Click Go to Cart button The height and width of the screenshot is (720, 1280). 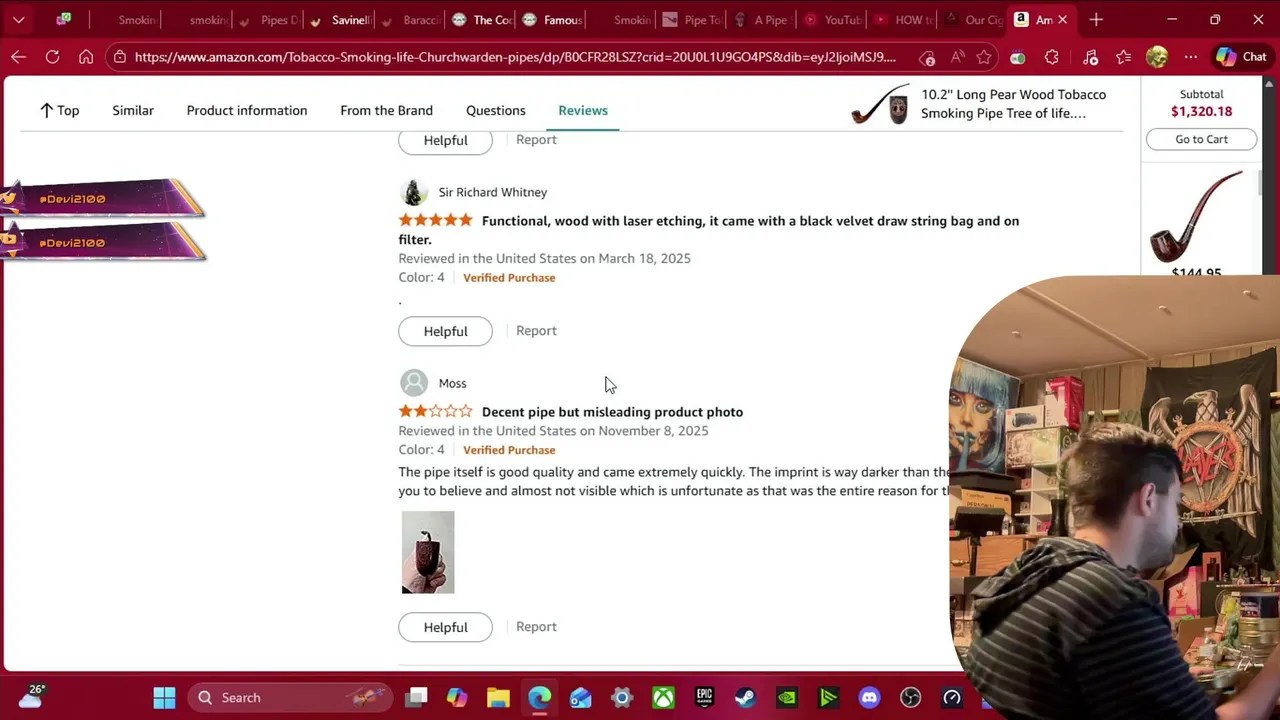coord(1201,139)
